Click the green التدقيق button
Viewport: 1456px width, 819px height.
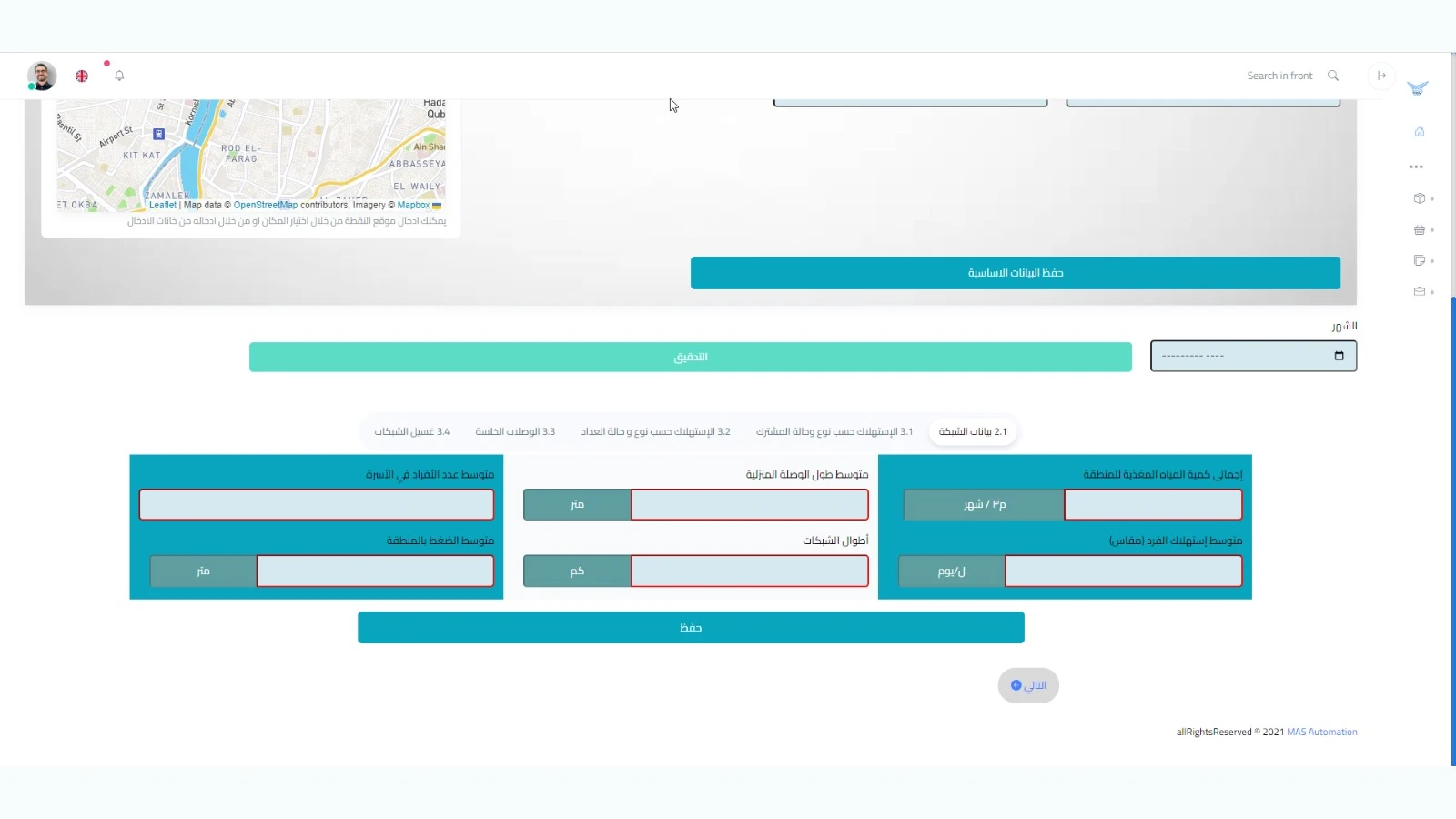[x=691, y=357]
